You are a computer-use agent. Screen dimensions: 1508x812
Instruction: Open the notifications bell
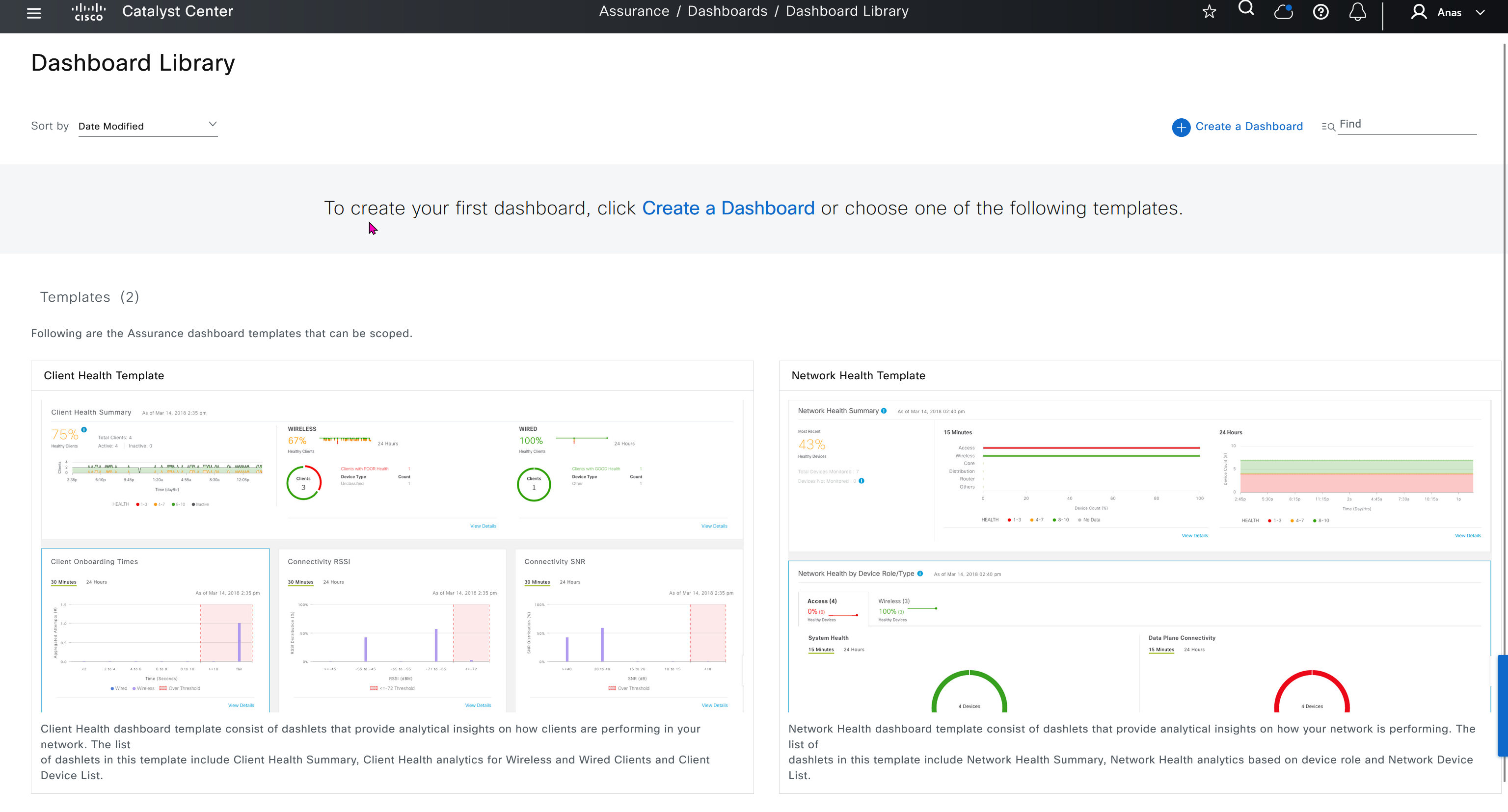click(x=1358, y=12)
